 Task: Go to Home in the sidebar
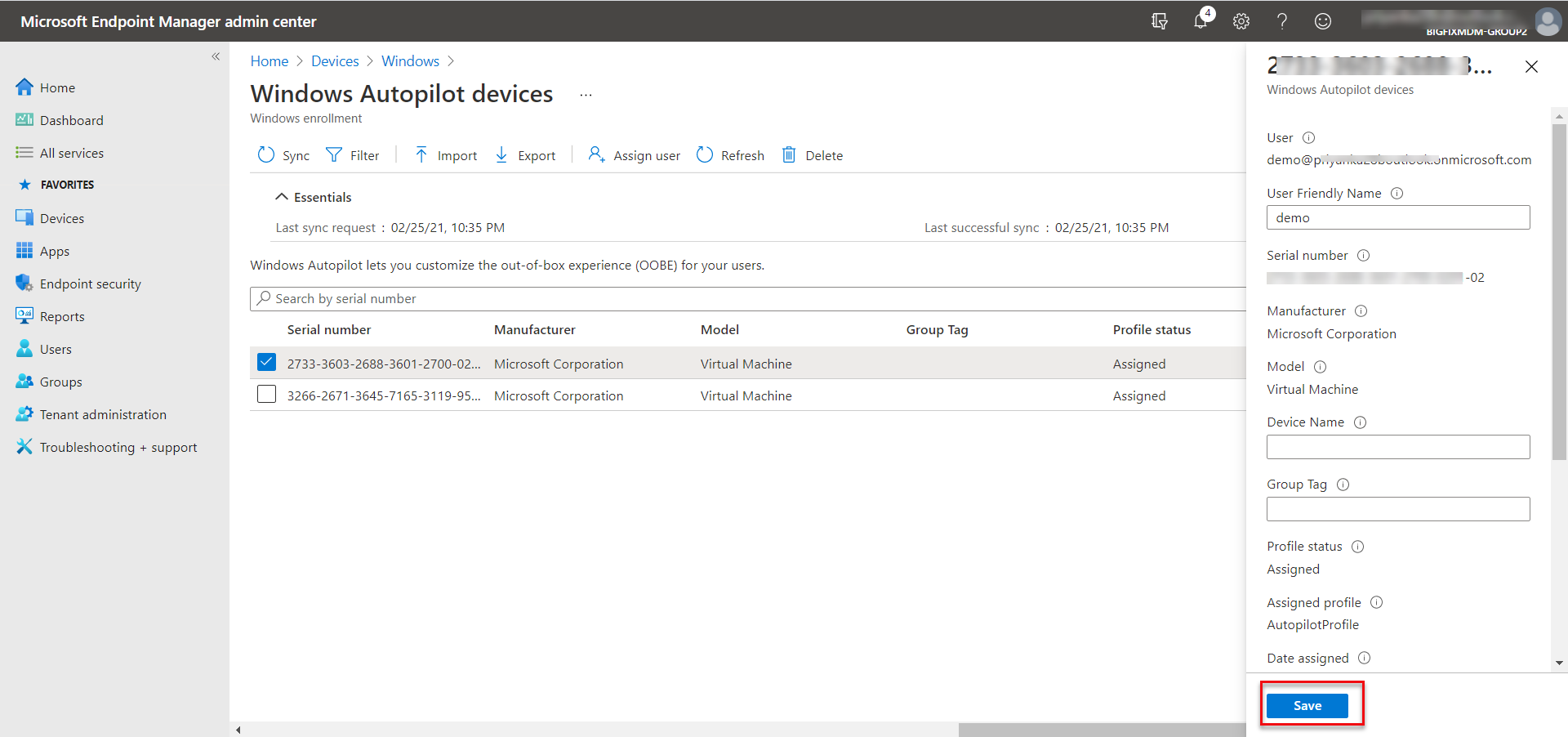coord(57,87)
